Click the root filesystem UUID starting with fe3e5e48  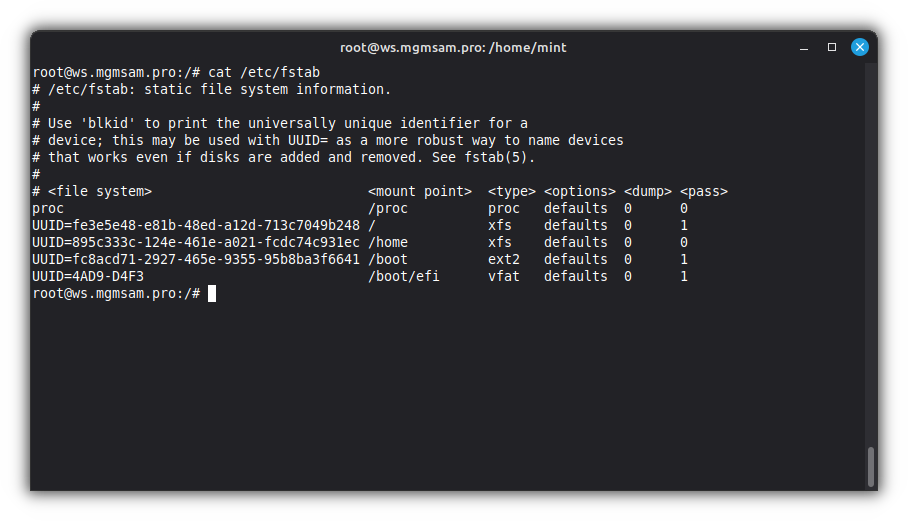(196, 225)
